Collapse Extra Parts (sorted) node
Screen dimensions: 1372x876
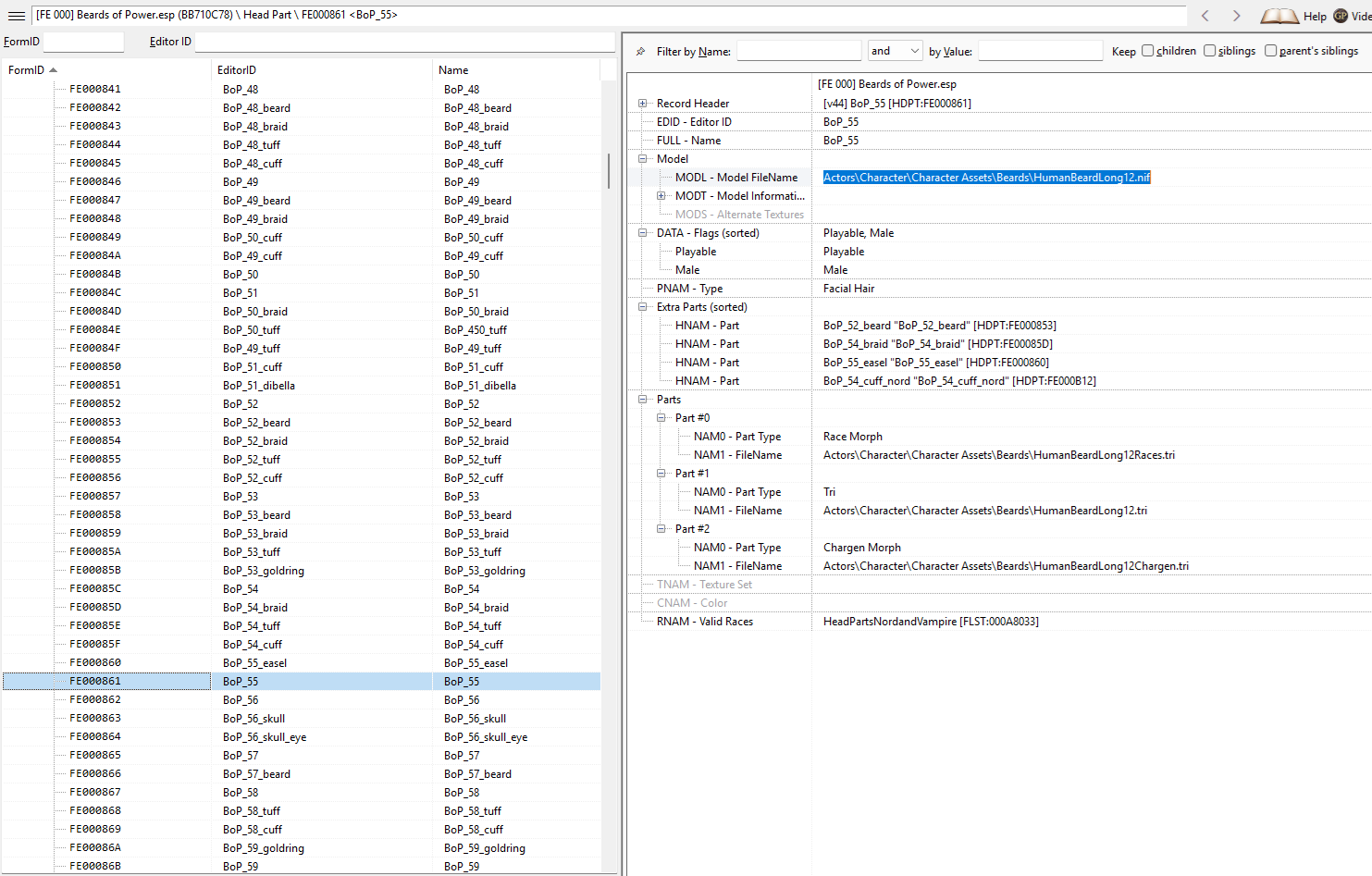pos(643,307)
